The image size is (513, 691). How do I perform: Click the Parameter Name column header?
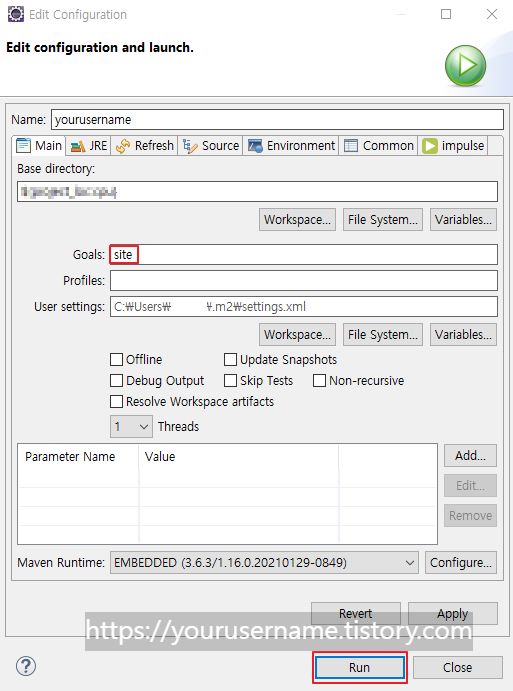point(78,457)
